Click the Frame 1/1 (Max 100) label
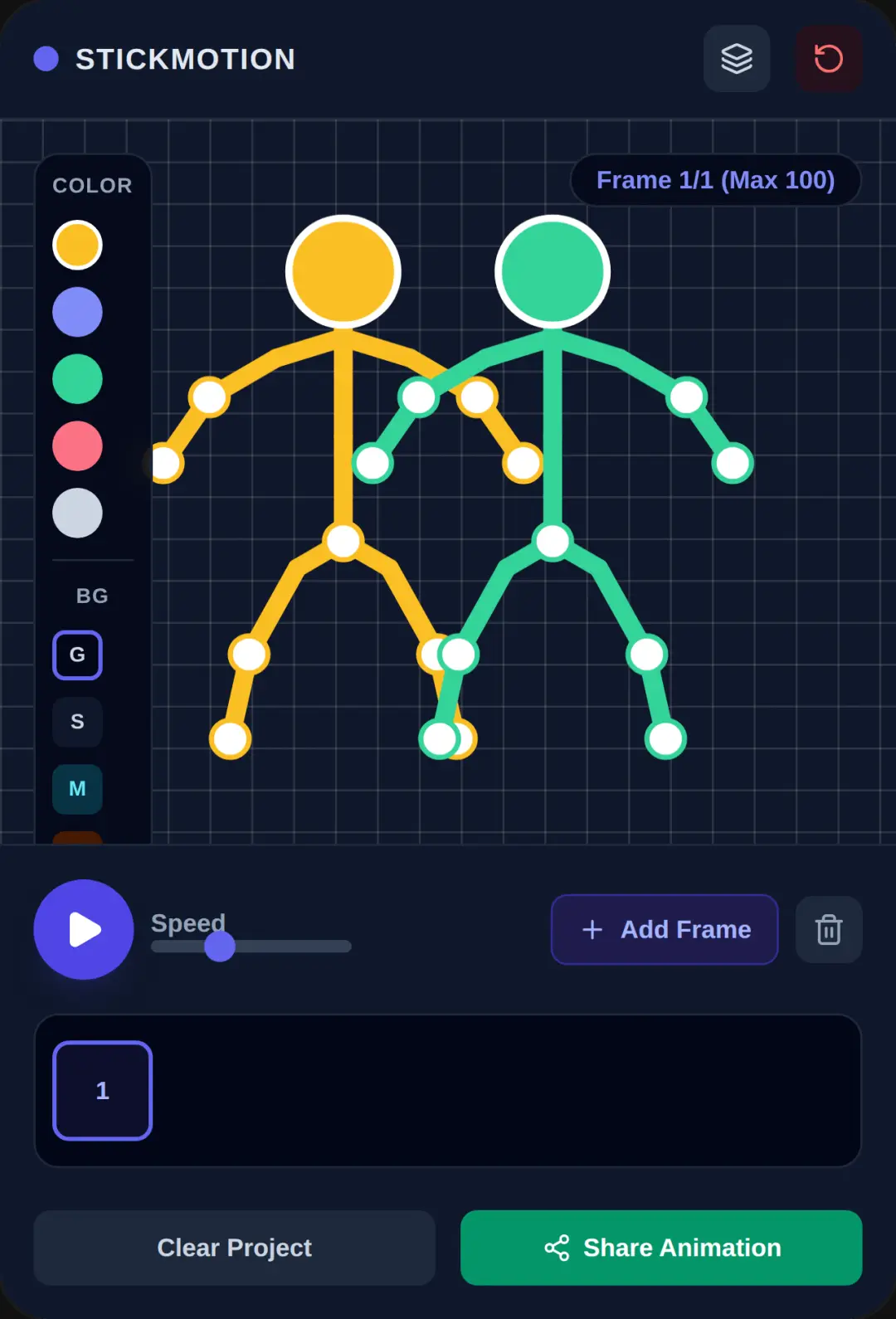The height and width of the screenshot is (1319, 896). pyautogui.click(x=715, y=180)
